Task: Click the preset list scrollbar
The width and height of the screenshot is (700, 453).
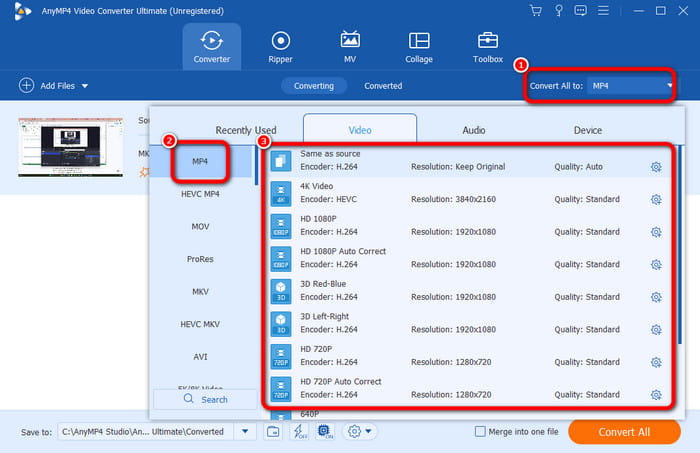Action: pyautogui.click(x=680, y=245)
